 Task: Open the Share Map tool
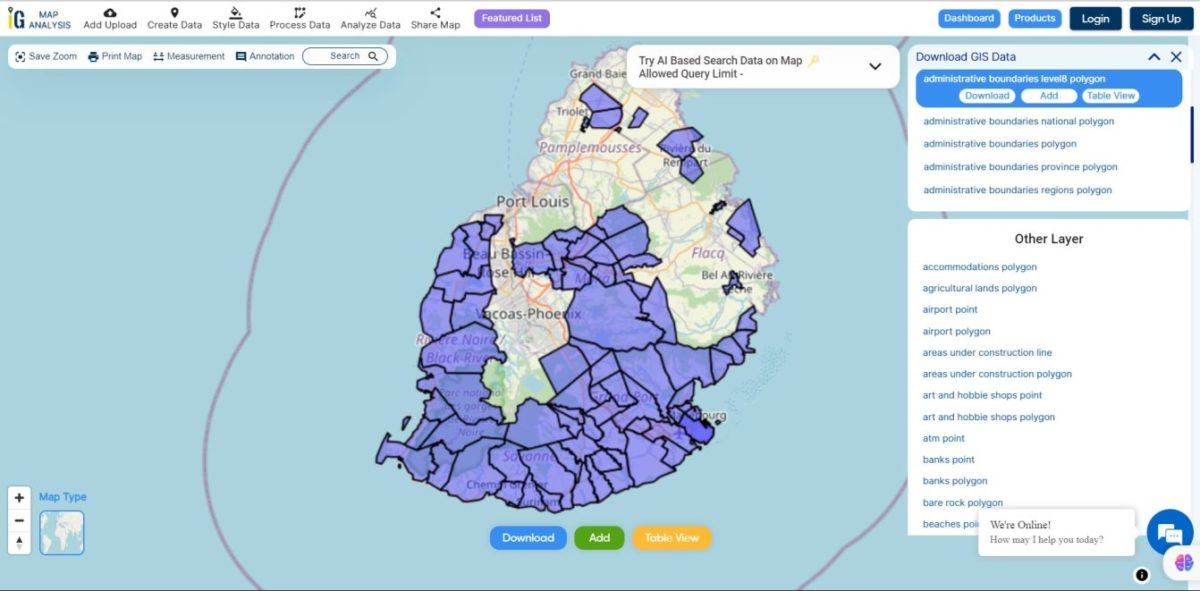pos(435,17)
